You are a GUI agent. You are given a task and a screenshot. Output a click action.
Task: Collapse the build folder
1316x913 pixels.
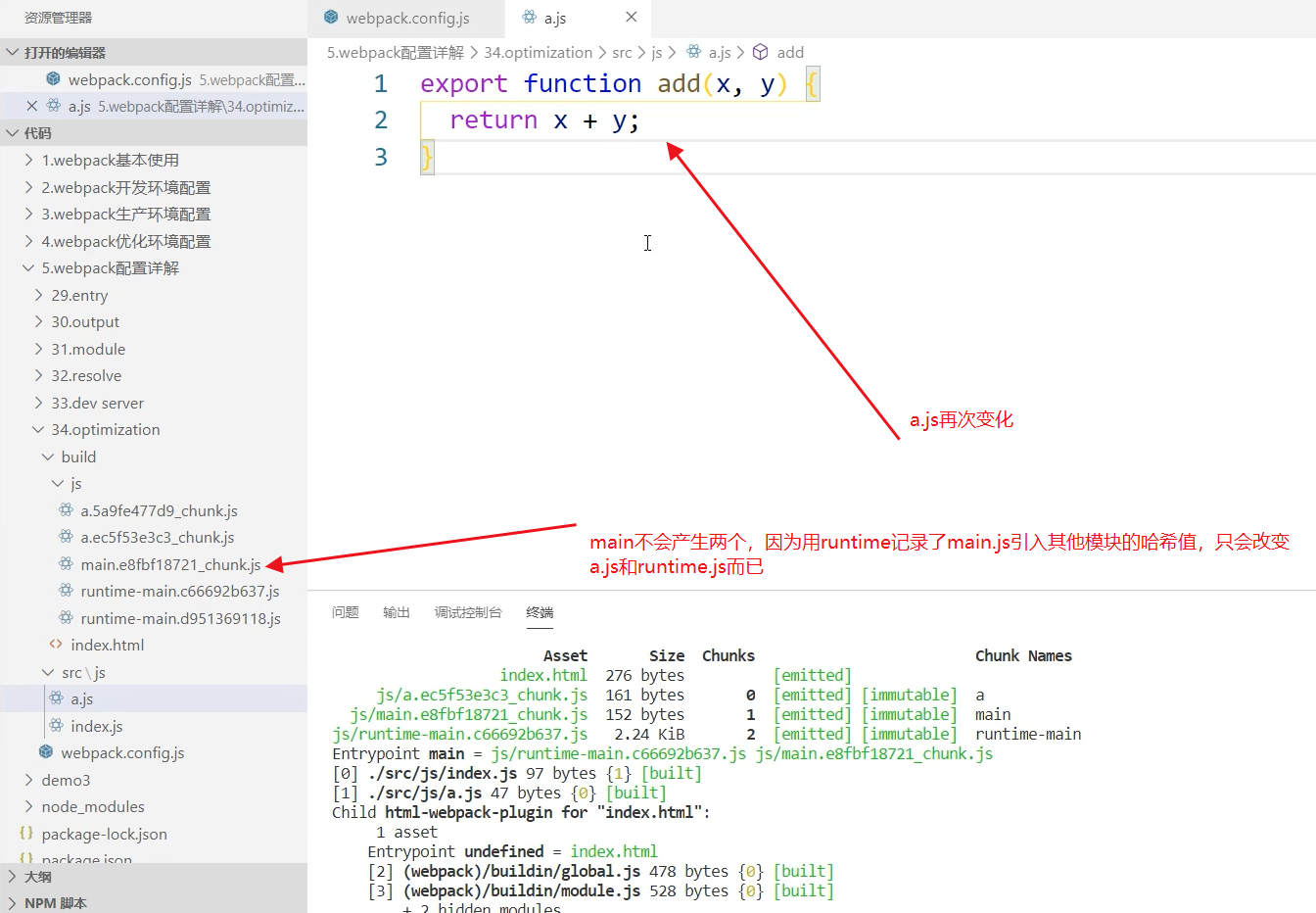pos(154,456)
